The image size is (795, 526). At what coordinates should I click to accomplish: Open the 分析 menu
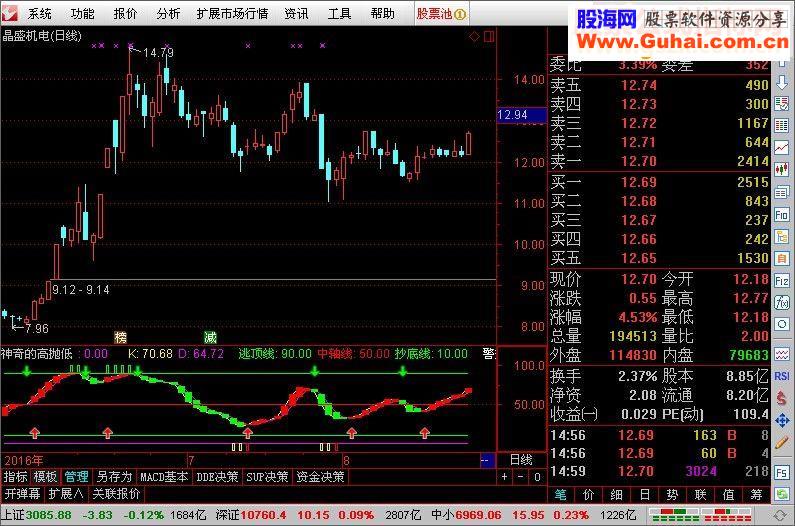point(168,14)
